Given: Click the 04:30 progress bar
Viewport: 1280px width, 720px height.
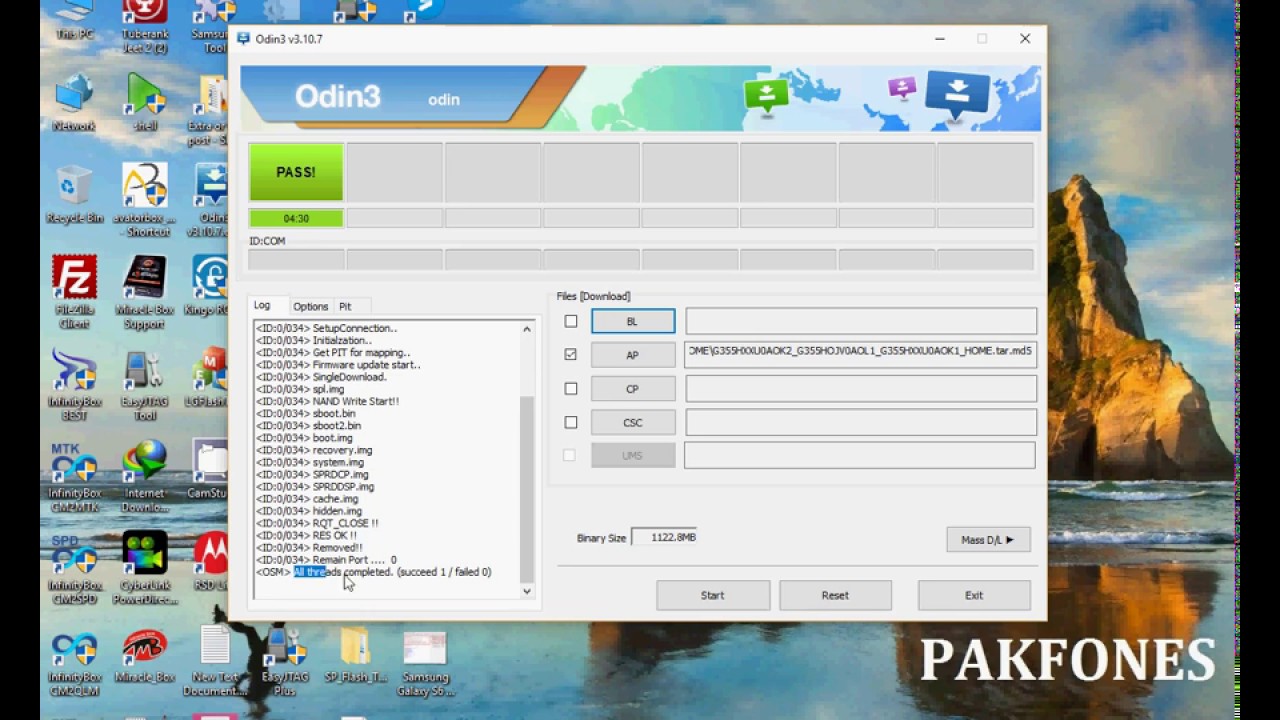Looking at the screenshot, I should point(296,218).
